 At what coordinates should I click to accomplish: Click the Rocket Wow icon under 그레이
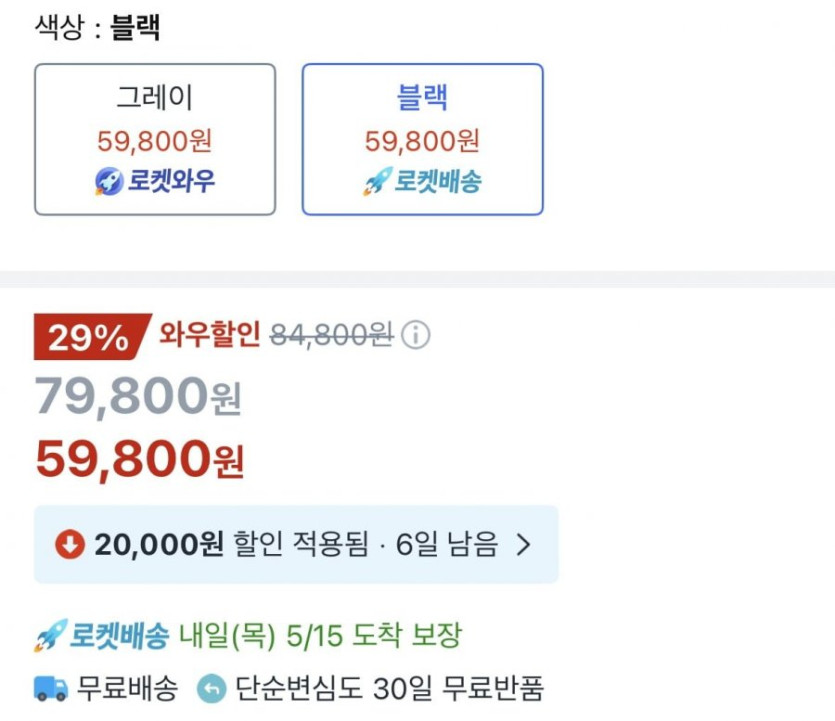[x=108, y=182]
